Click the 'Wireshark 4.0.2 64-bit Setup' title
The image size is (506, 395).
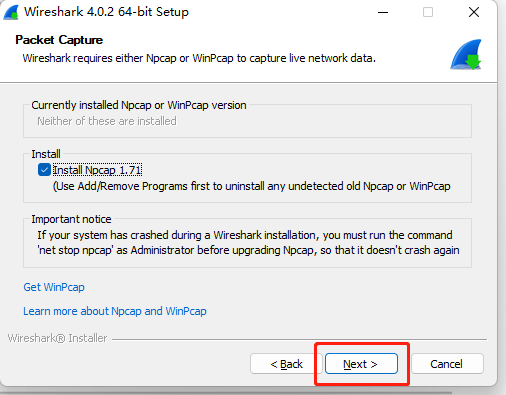pos(106,12)
